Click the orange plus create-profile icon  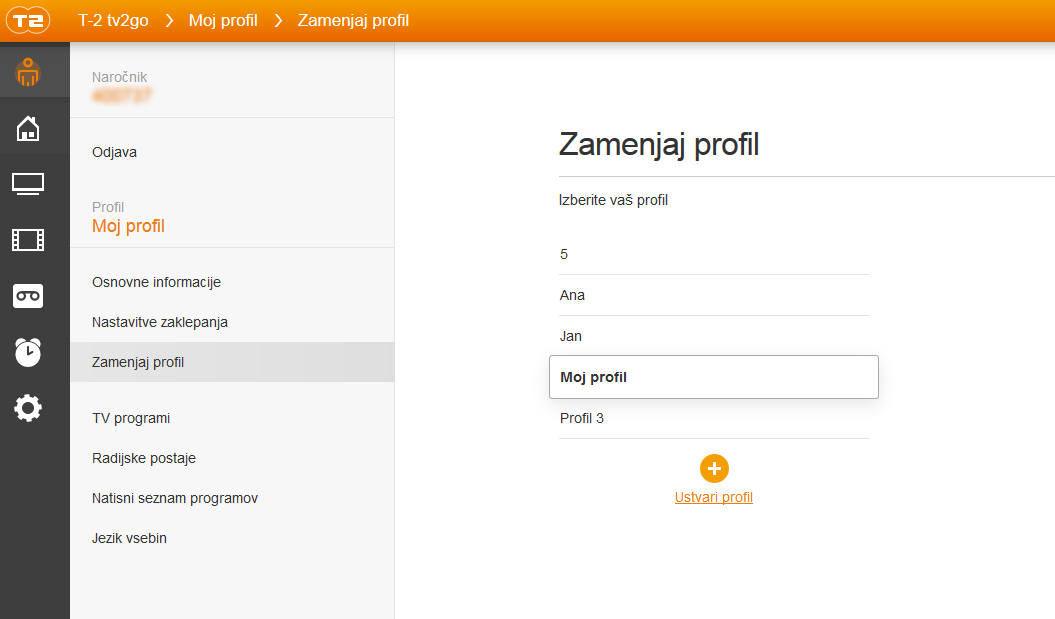pos(714,468)
